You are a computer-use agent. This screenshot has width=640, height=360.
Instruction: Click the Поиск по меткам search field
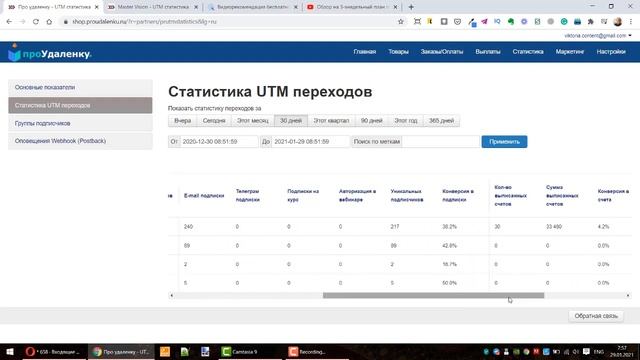click(440, 142)
